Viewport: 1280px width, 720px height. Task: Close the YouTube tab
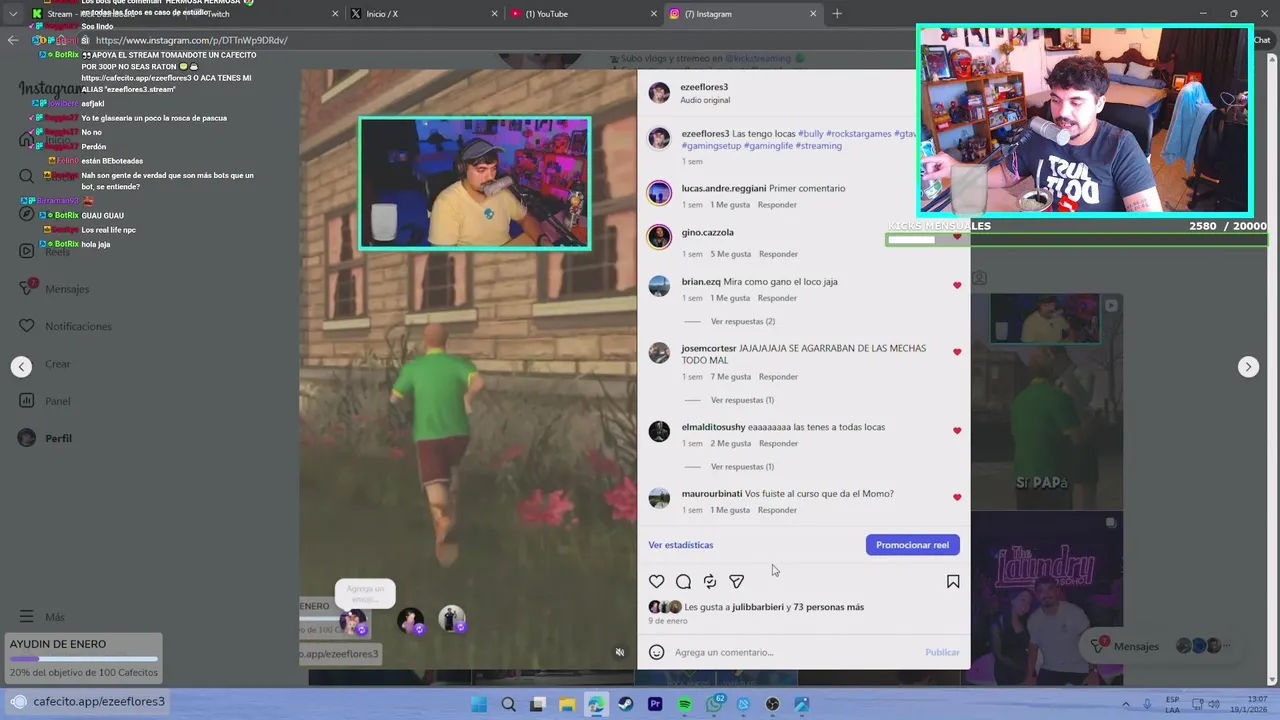point(654,14)
